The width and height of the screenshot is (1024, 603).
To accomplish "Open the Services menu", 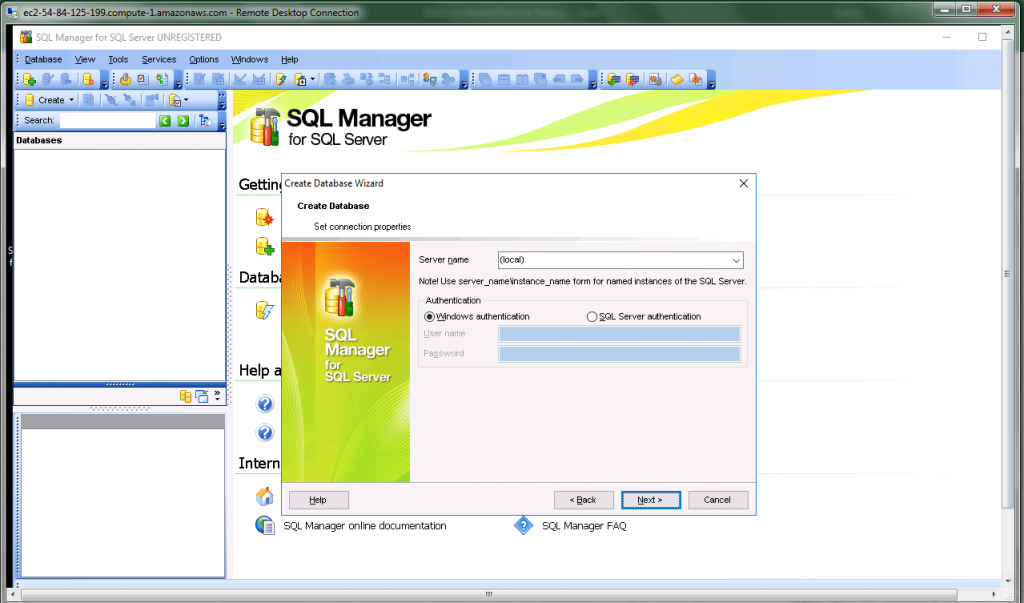I will (x=158, y=59).
